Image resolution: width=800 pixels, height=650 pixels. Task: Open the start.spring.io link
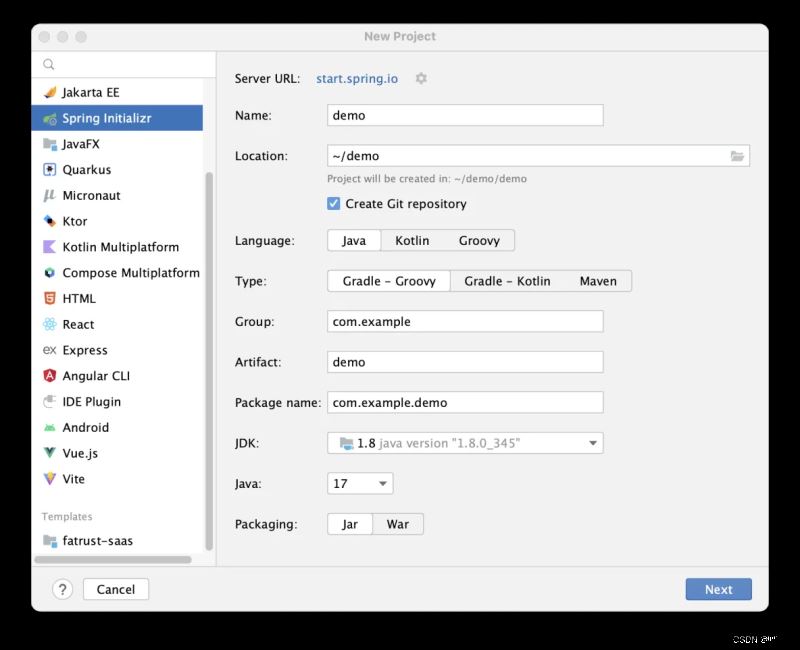(x=357, y=79)
